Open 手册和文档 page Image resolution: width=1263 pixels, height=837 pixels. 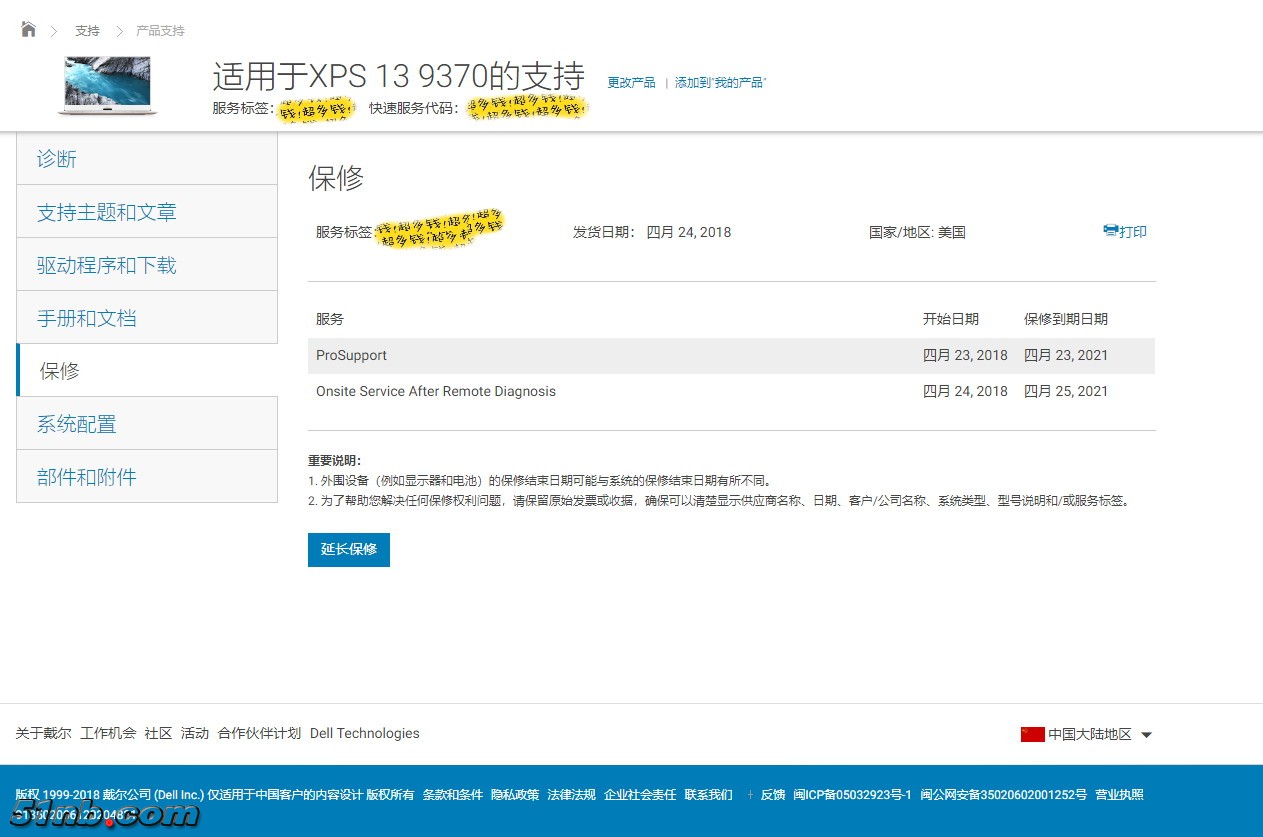(x=87, y=317)
